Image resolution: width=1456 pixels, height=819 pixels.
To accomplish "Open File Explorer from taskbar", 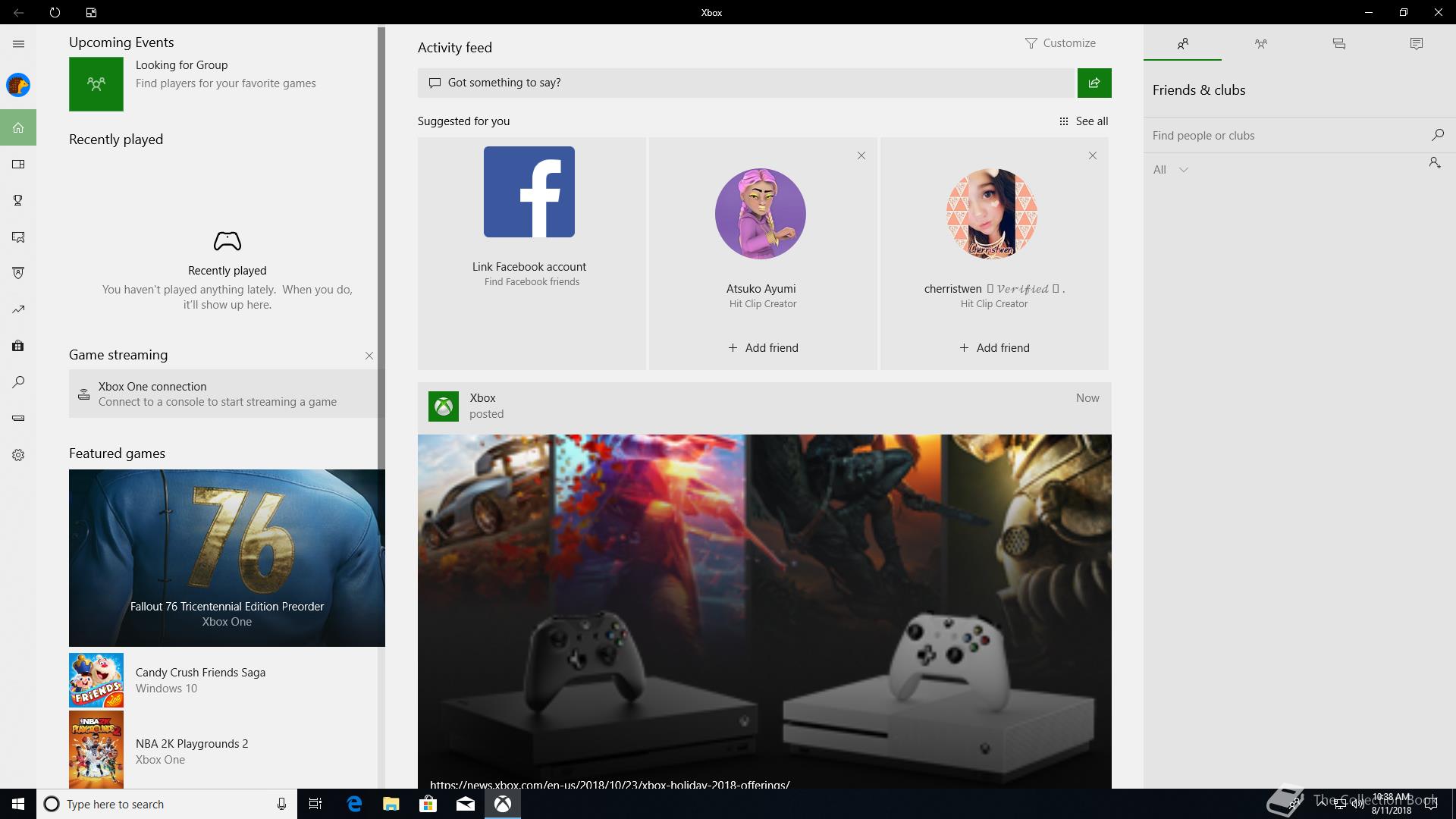I will tap(391, 804).
